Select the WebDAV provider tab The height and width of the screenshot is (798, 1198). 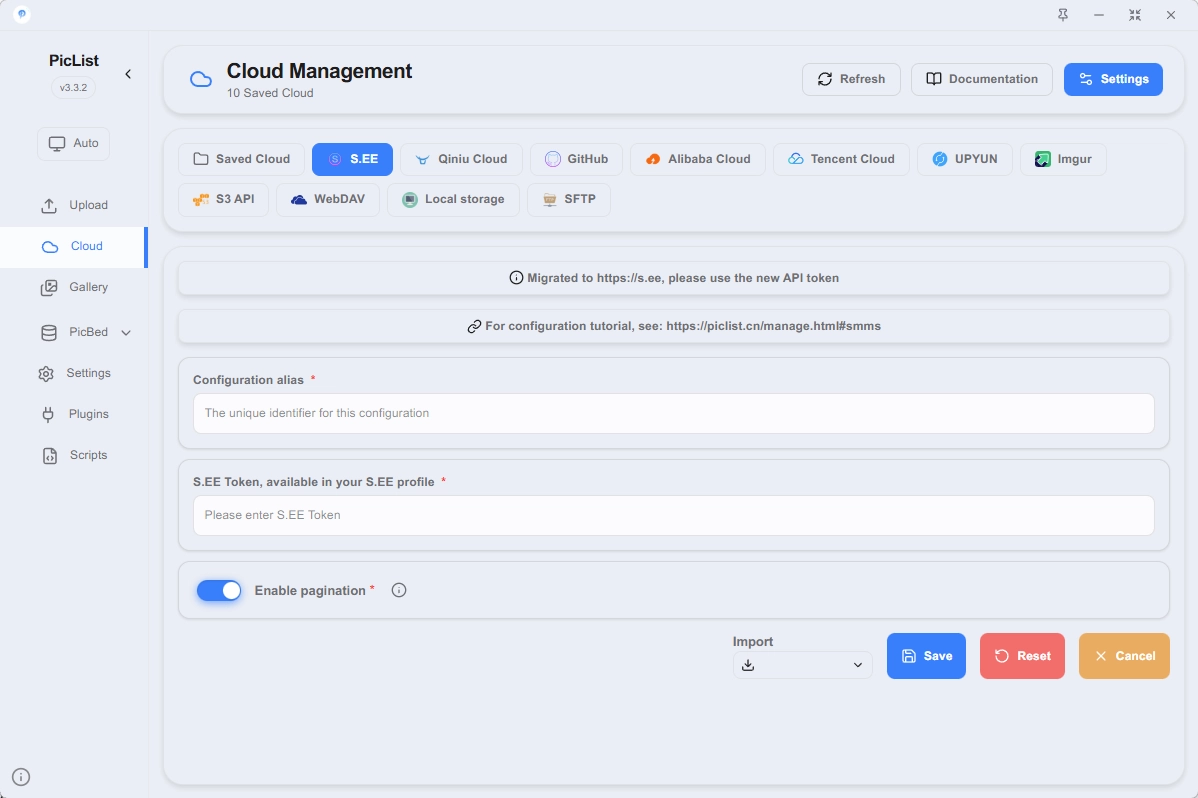(x=328, y=200)
